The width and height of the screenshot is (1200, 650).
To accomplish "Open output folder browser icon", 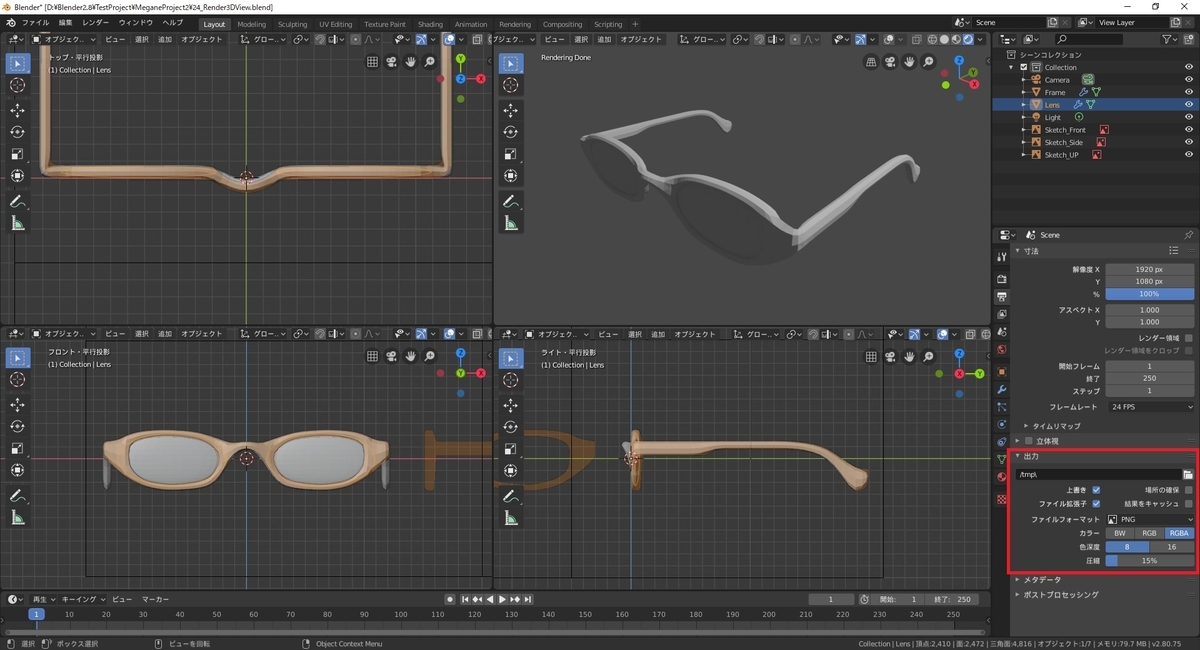I will [x=1188, y=474].
